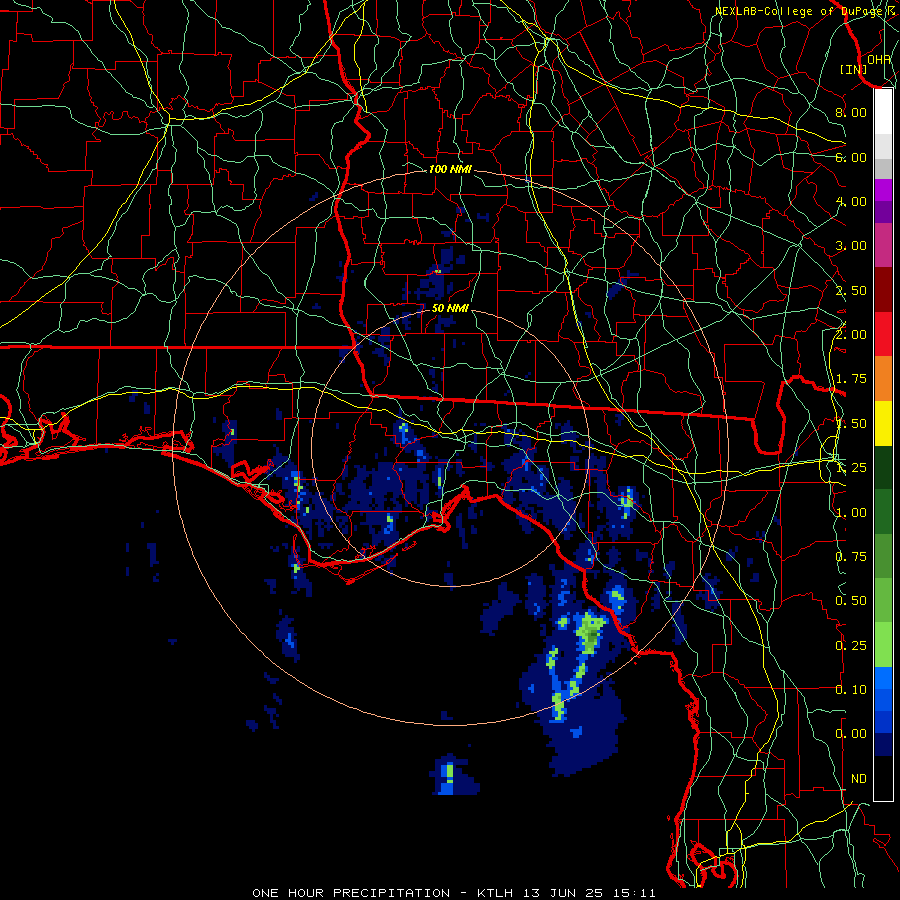This screenshot has height=900, width=900.
Task: Select the orange legend swatch
Action: click(883, 379)
